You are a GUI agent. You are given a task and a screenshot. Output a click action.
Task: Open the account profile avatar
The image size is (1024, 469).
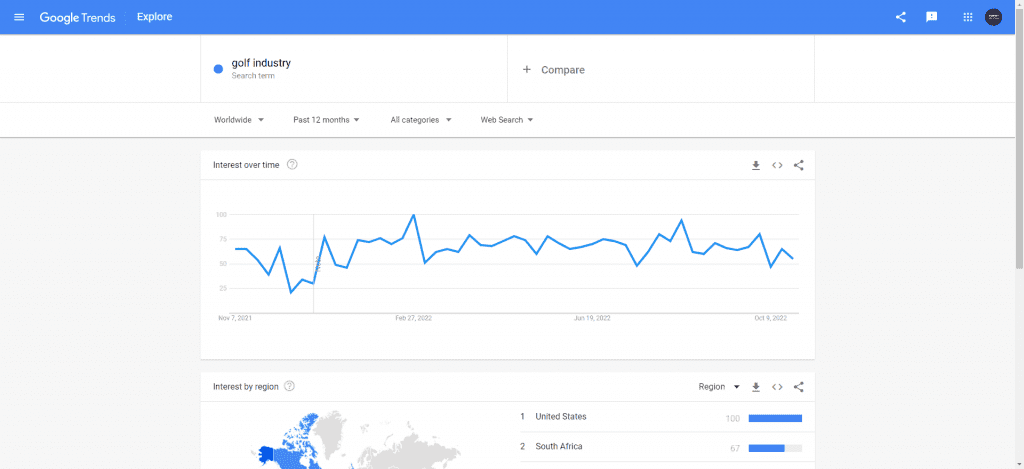tap(993, 17)
